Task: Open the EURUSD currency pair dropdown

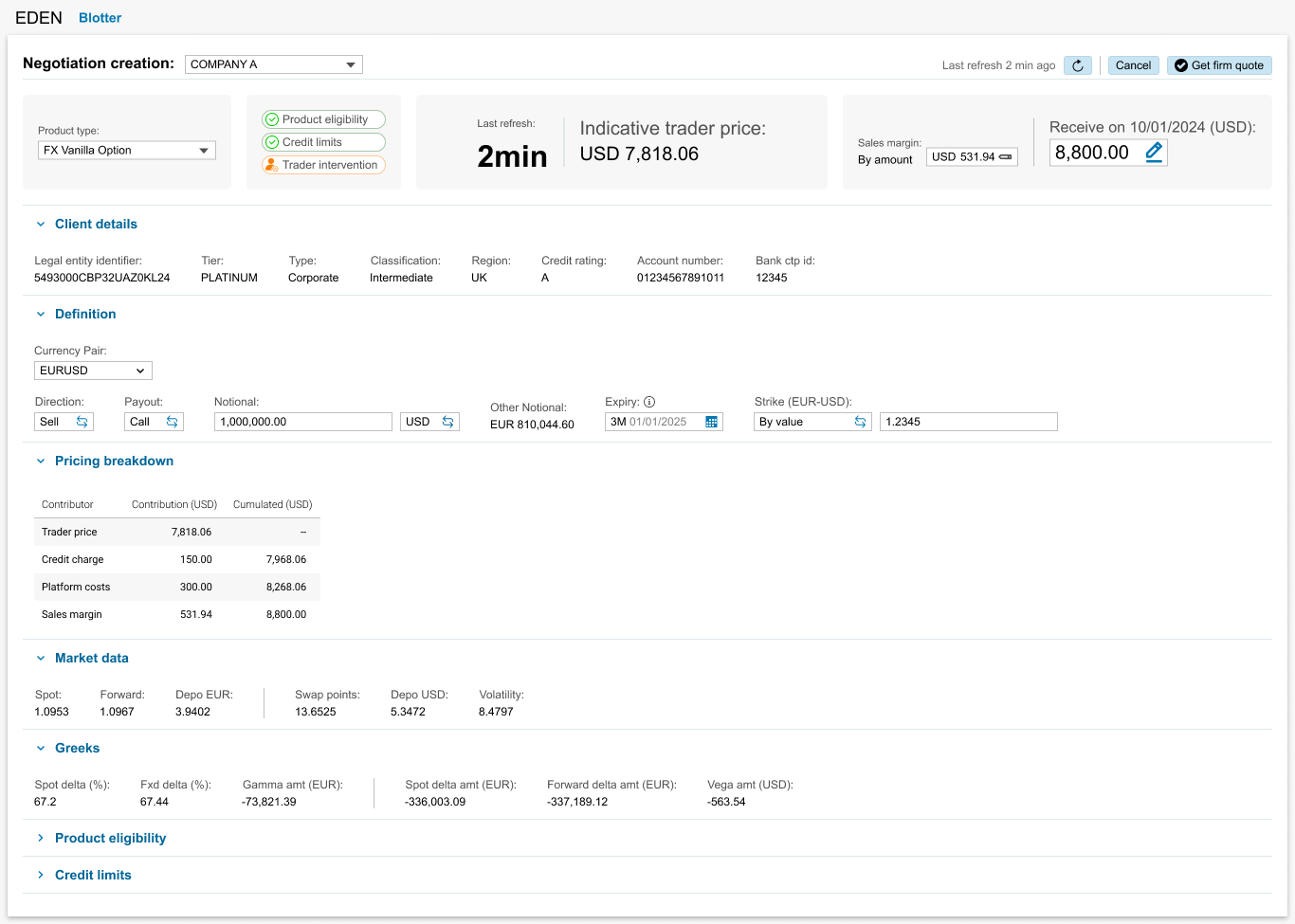Action: coord(93,371)
